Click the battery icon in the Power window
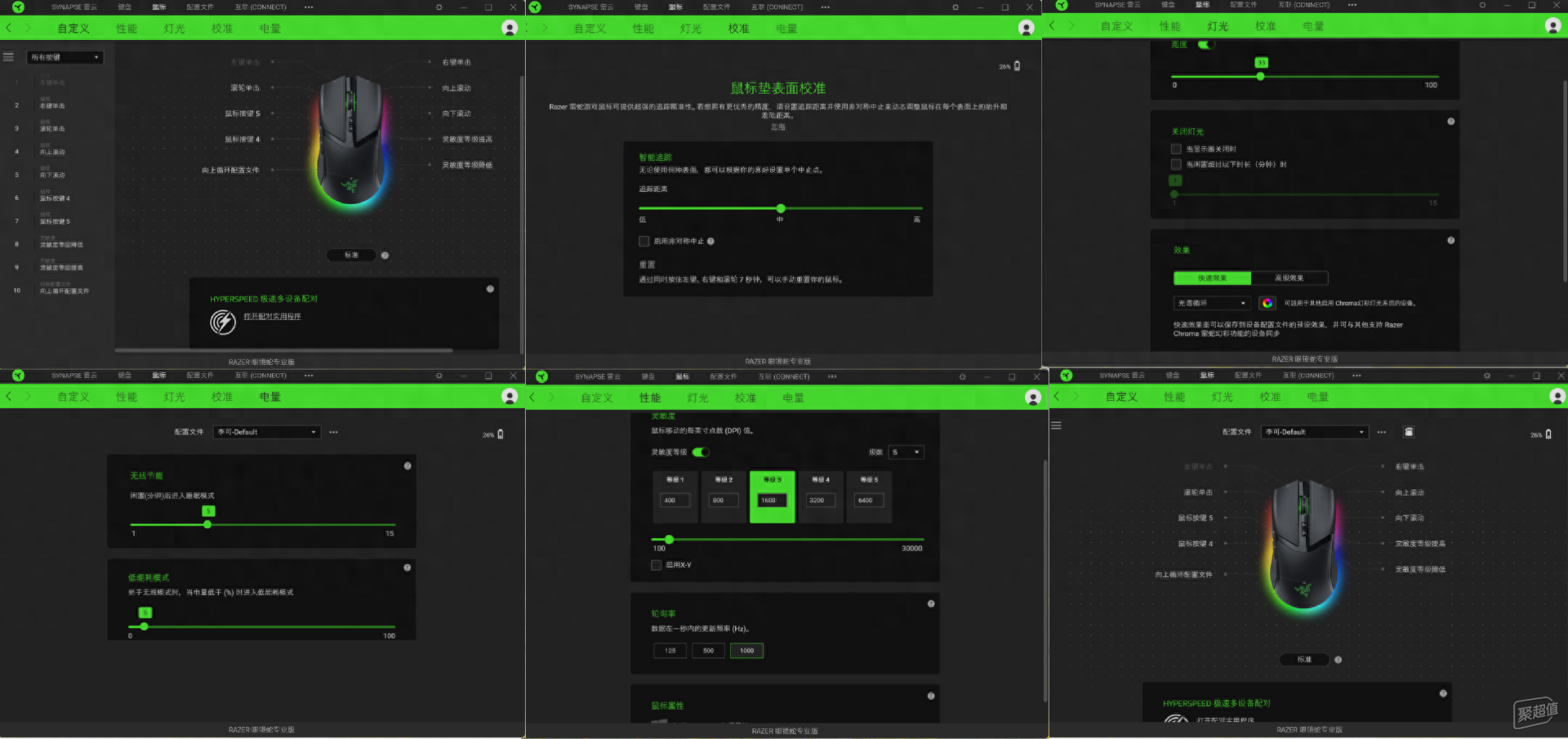The image size is (1568, 739). coord(501,434)
